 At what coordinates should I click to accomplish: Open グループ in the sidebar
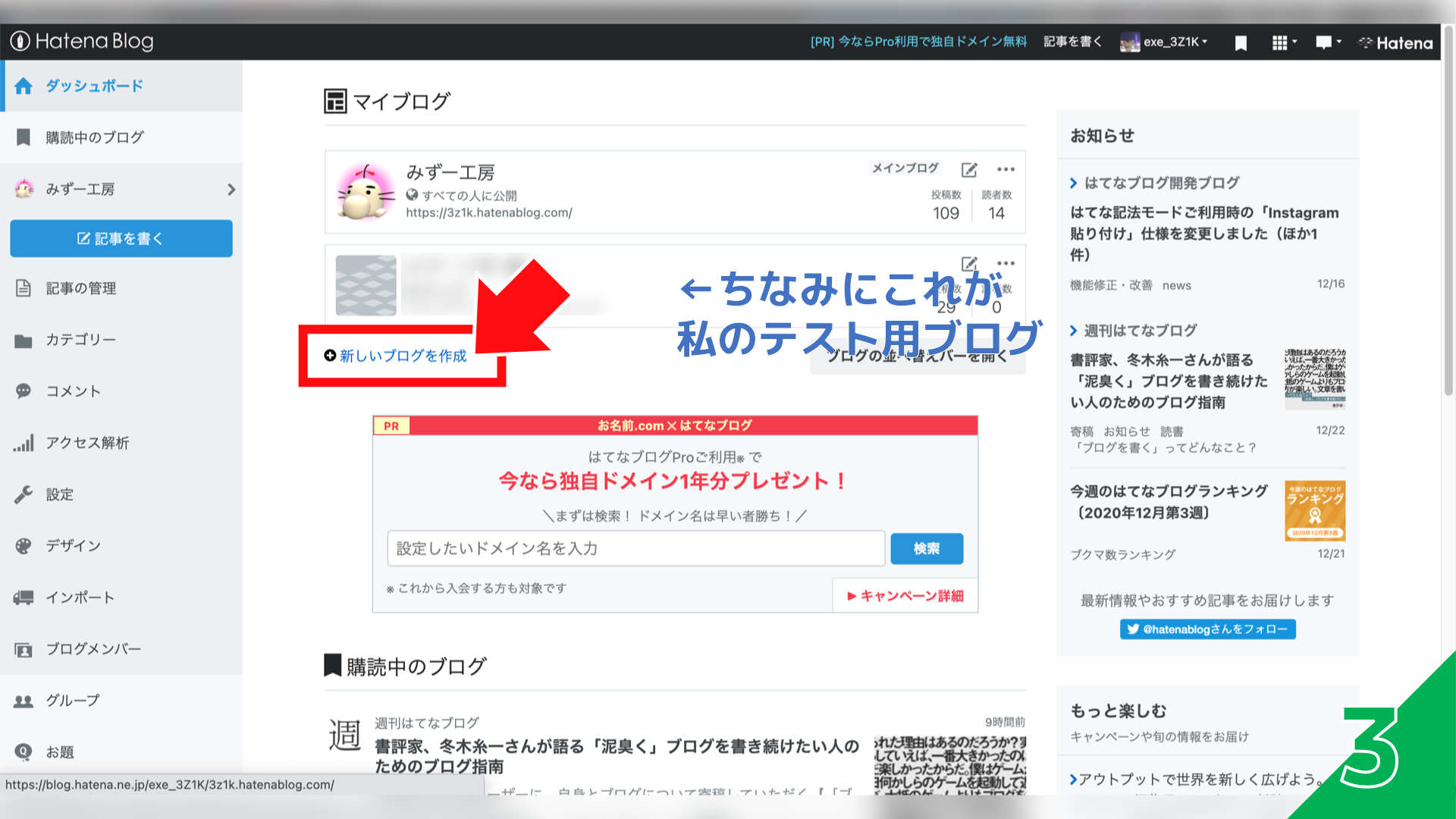[x=121, y=701]
